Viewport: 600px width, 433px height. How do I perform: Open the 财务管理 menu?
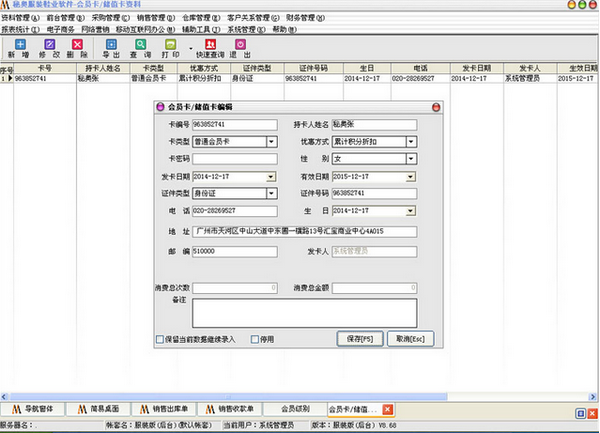tap(305, 18)
